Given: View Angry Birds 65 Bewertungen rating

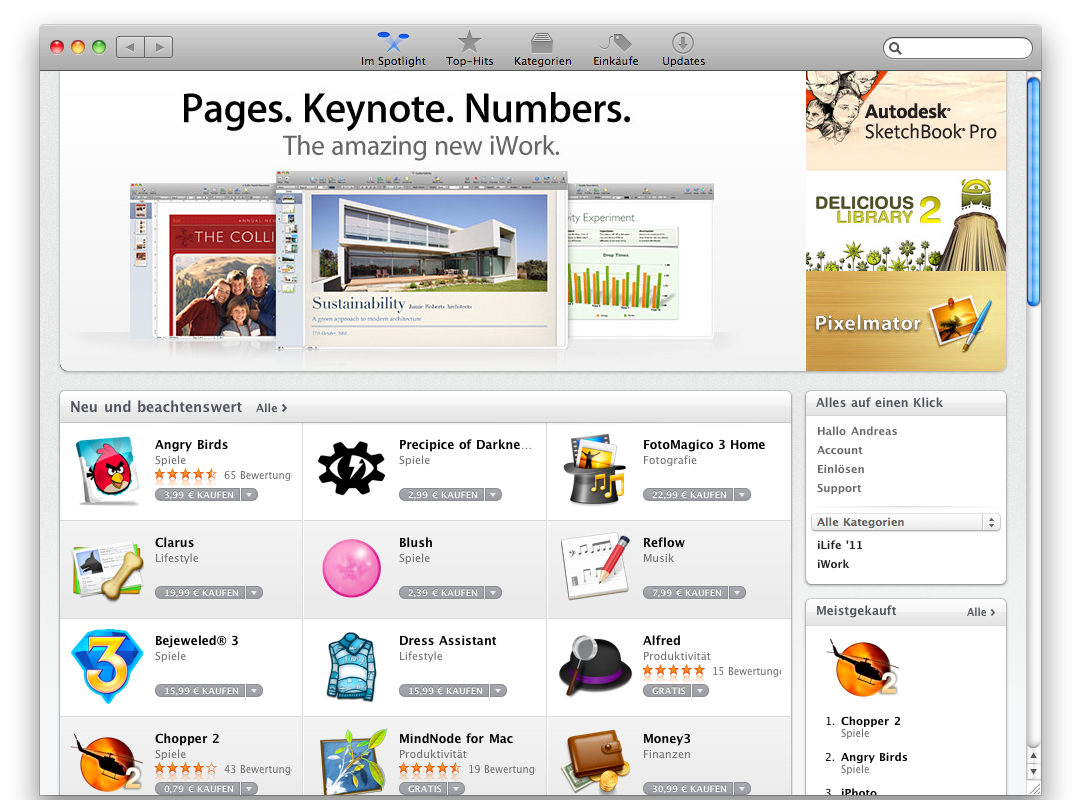Looking at the screenshot, I should (x=223, y=474).
